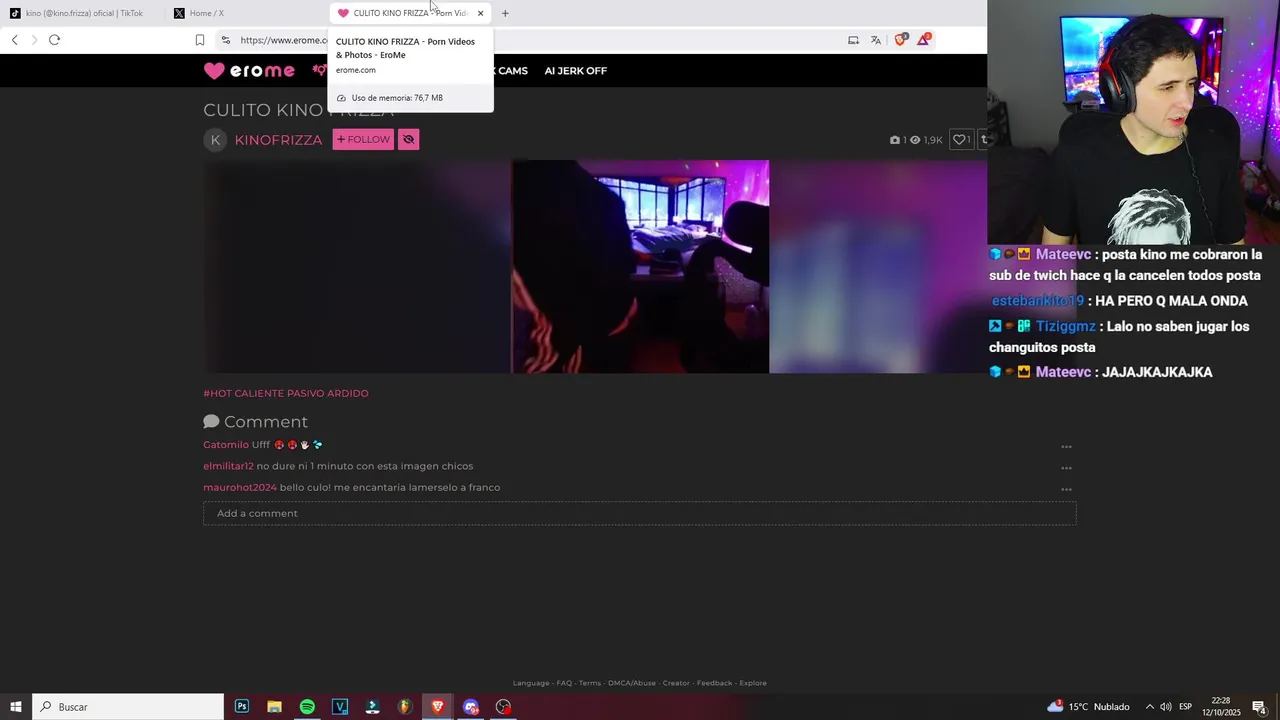Like the album with heart button
1280x720 pixels.
pyautogui.click(x=962, y=140)
